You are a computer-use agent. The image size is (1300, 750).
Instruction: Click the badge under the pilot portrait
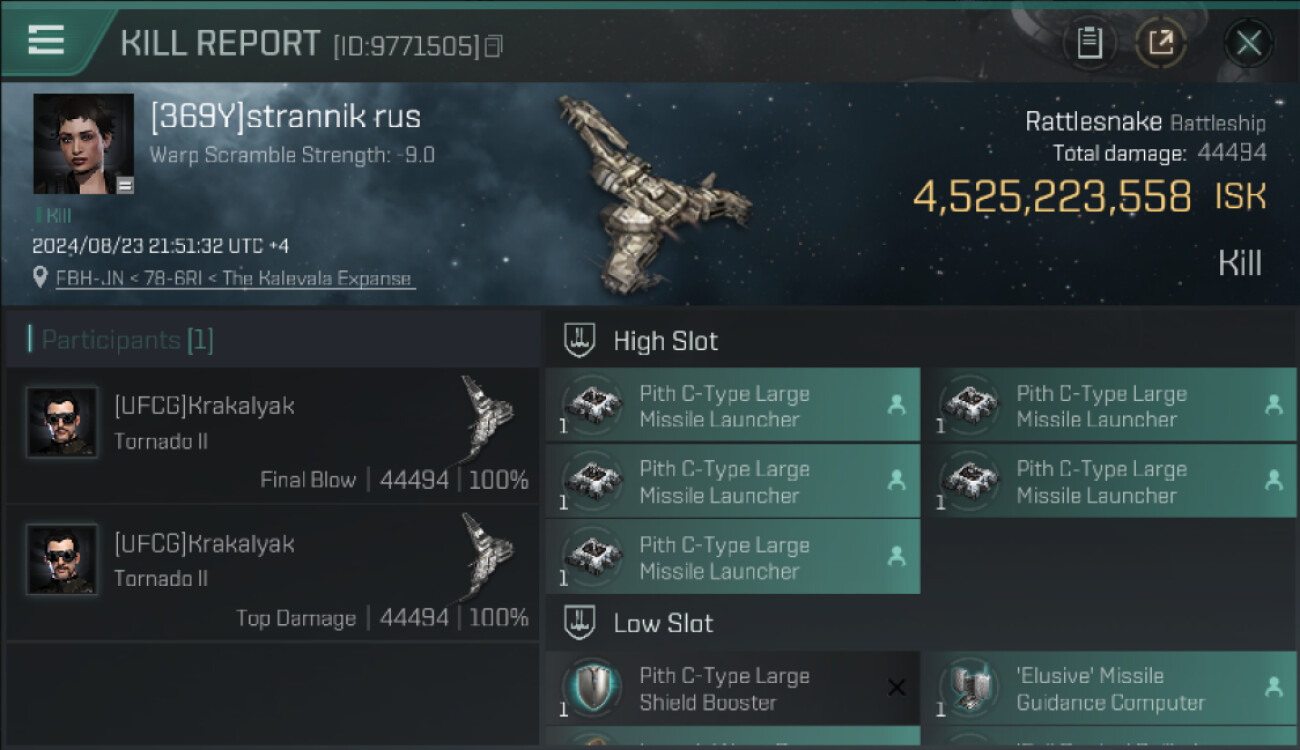pos(125,185)
